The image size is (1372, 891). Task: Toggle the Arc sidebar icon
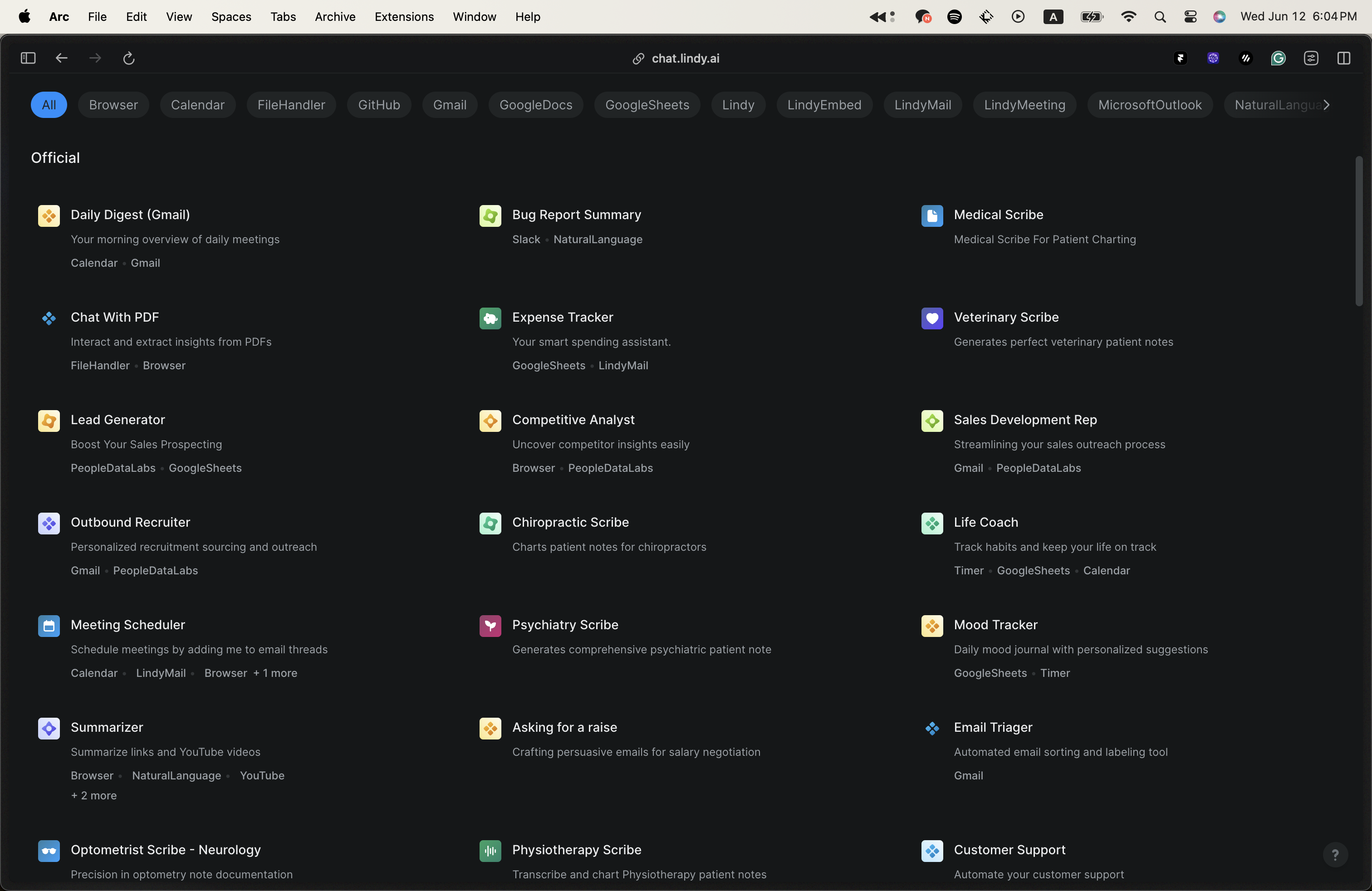coord(28,58)
